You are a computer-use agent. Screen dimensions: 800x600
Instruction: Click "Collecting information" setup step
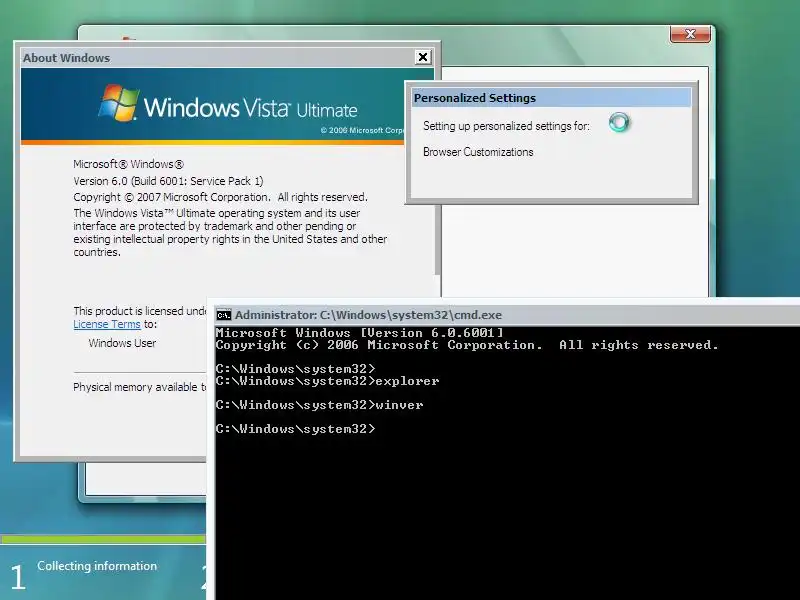97,566
